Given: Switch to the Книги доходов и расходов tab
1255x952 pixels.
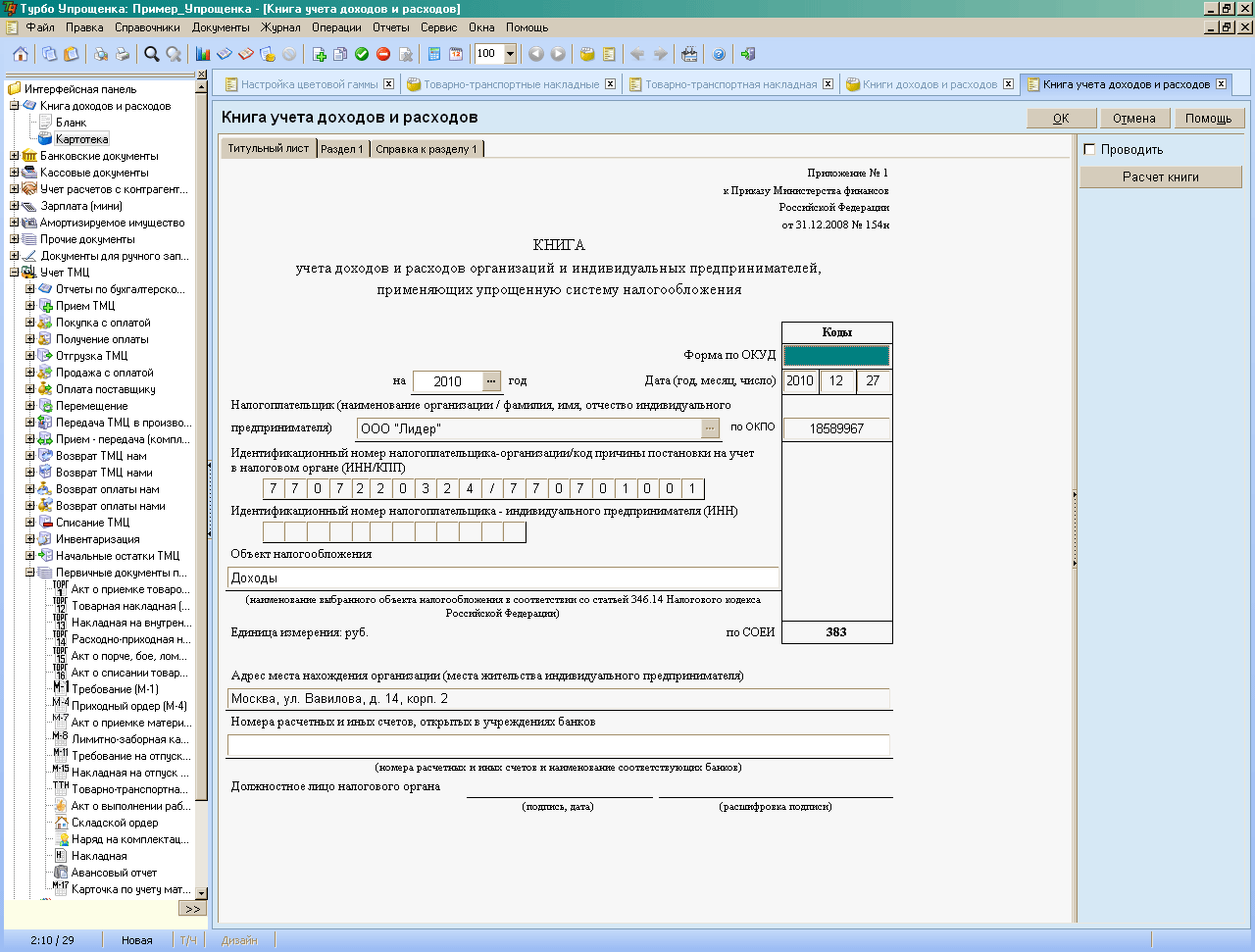Looking at the screenshot, I should tap(929, 84).
